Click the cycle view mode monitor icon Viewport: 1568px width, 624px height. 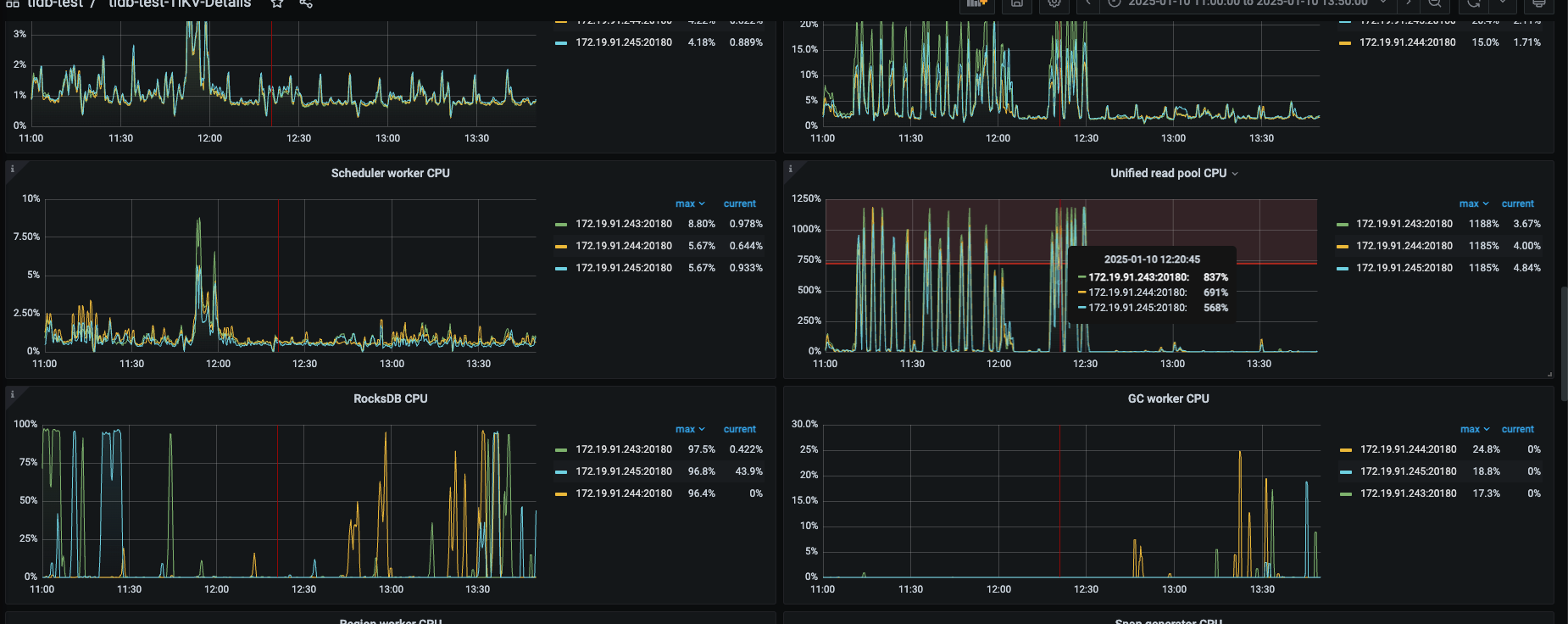(x=1538, y=3)
